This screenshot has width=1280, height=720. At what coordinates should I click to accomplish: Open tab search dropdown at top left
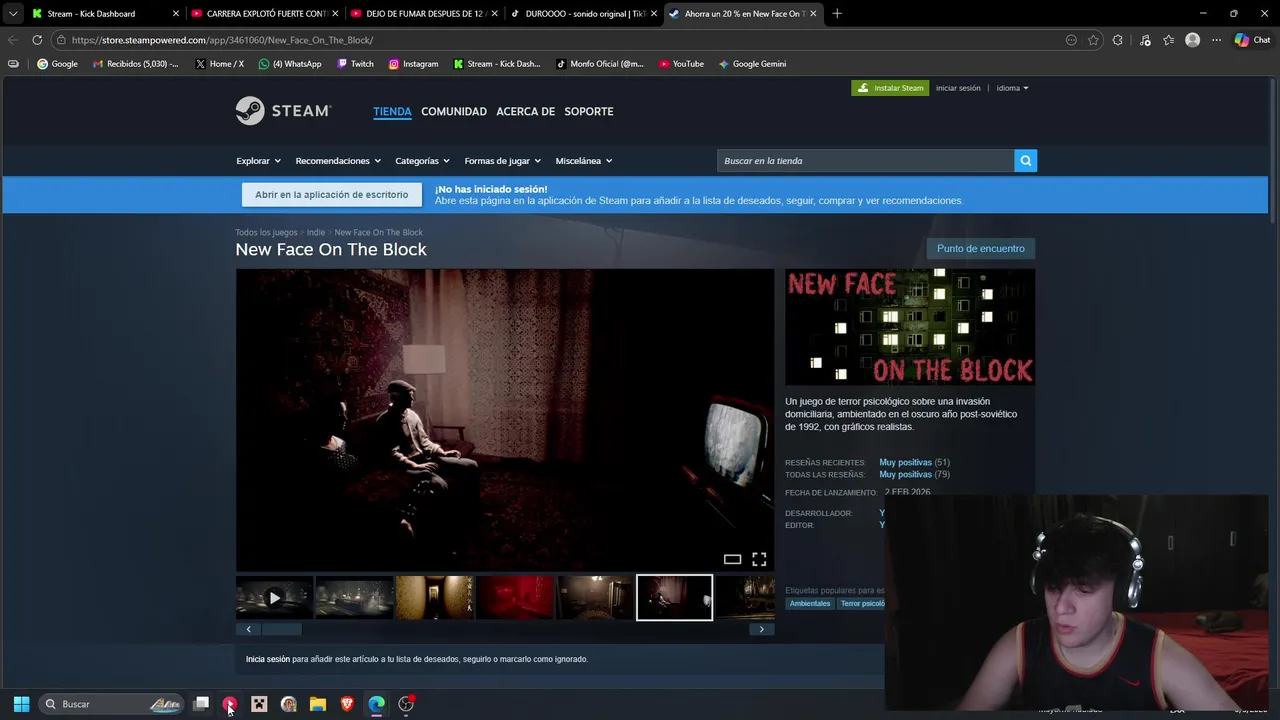pos(12,14)
